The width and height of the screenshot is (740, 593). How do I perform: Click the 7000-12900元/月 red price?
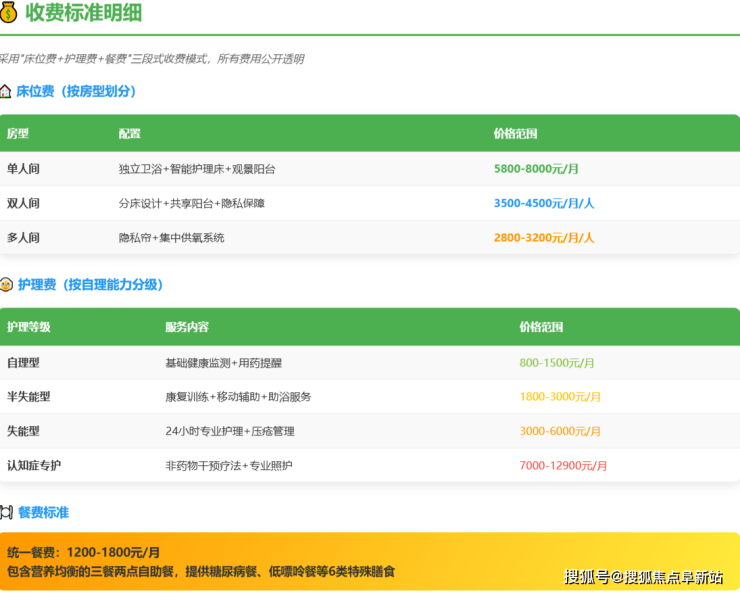pyautogui.click(x=563, y=465)
